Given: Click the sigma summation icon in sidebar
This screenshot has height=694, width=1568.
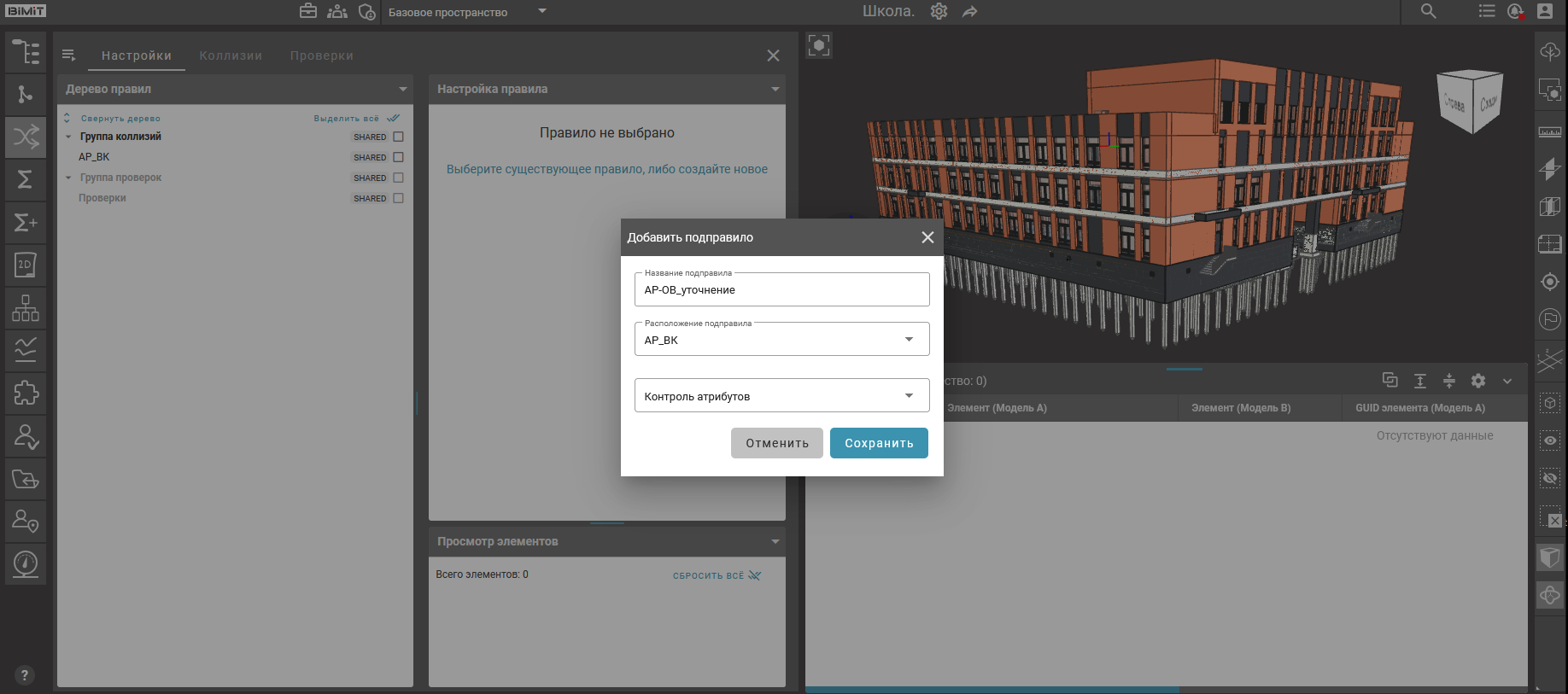Looking at the screenshot, I should click(x=26, y=179).
